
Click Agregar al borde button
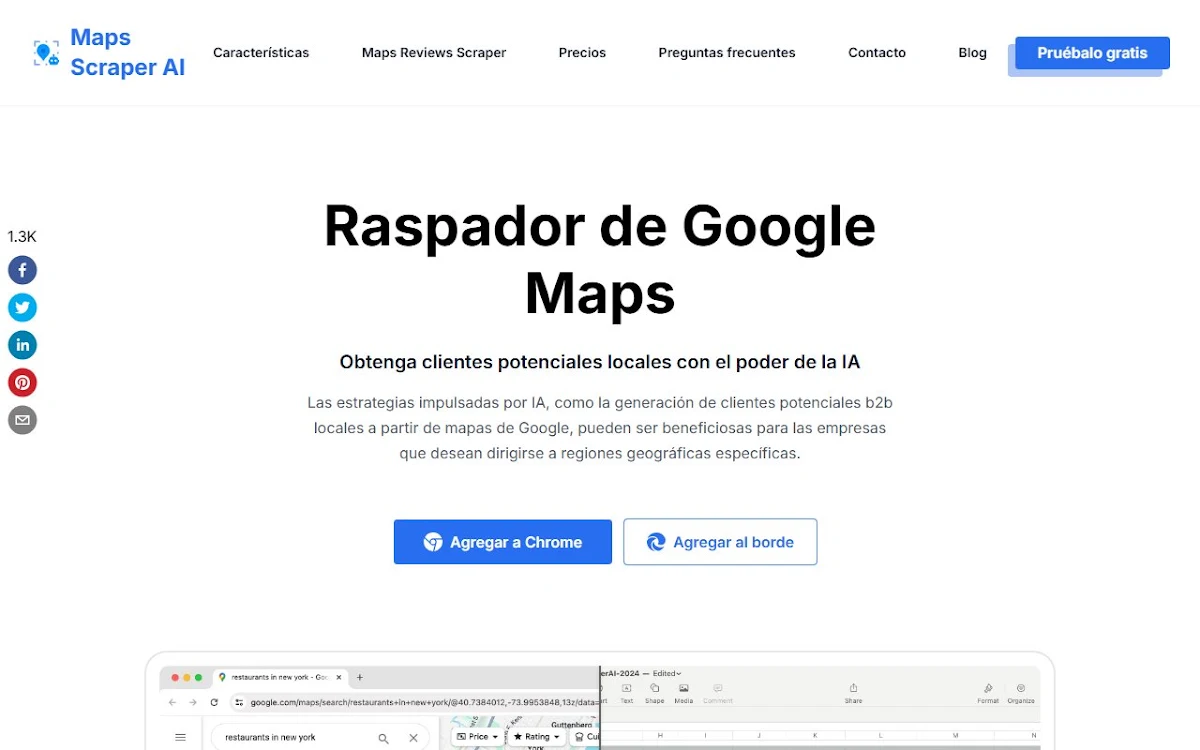click(720, 542)
